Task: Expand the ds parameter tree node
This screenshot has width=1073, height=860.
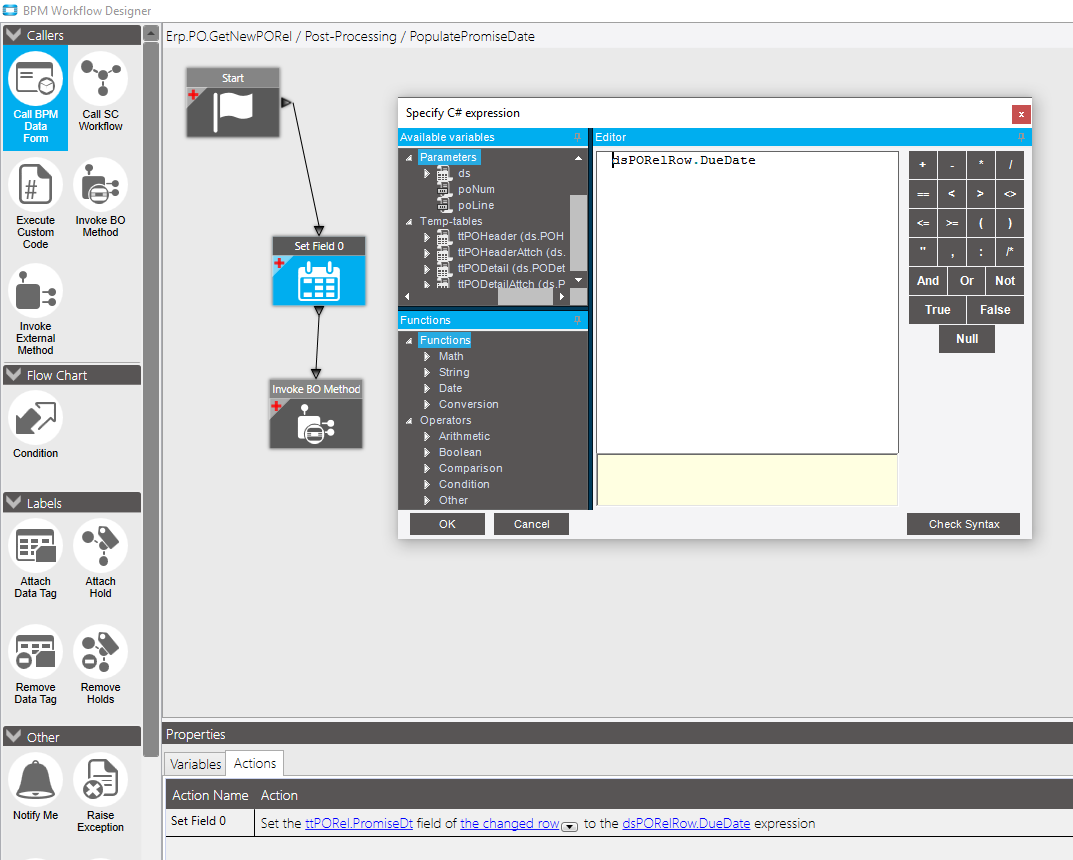Action: pos(427,174)
